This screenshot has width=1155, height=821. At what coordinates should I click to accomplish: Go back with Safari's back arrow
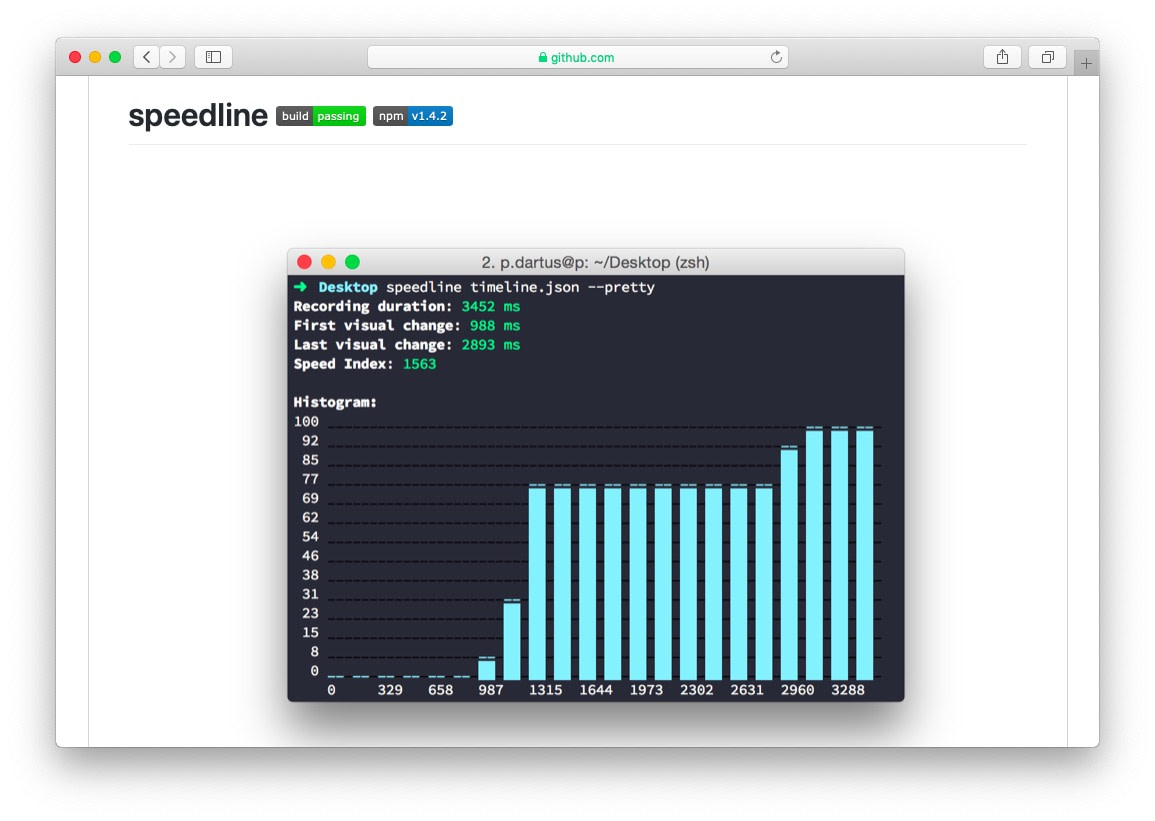coord(147,57)
